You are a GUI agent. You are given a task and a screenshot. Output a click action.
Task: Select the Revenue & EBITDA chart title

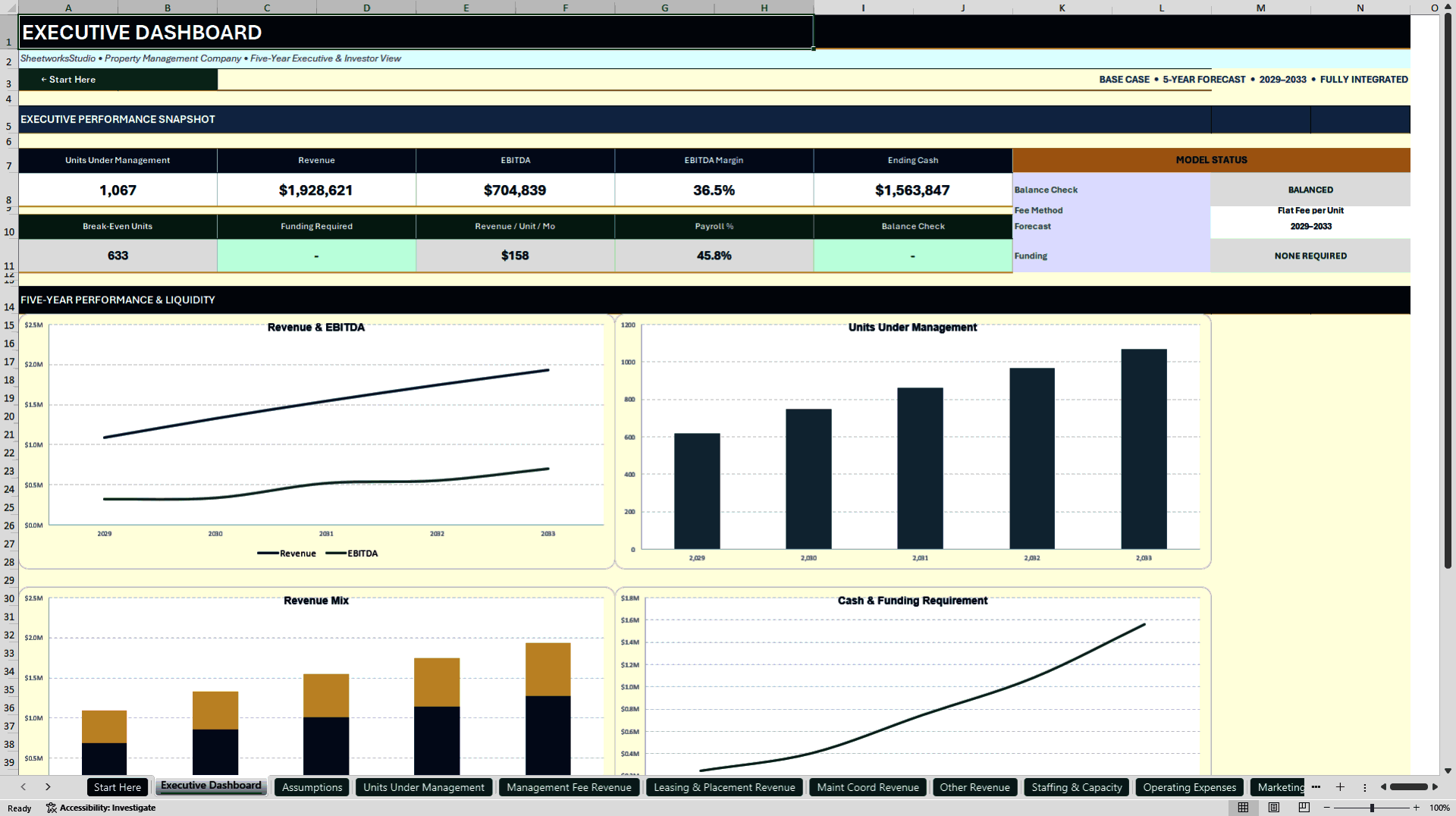click(316, 328)
